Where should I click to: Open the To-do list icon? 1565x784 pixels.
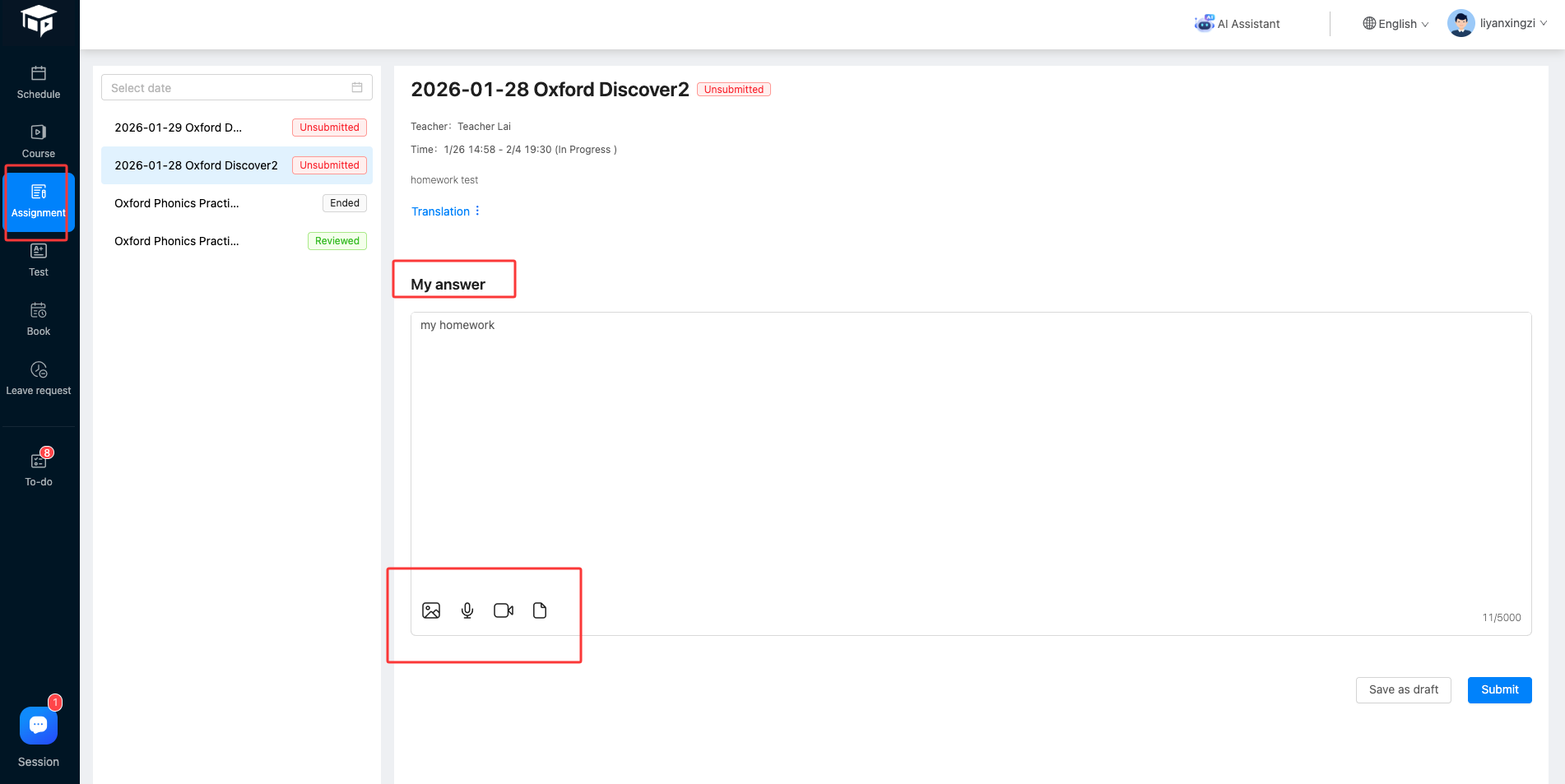(39, 462)
